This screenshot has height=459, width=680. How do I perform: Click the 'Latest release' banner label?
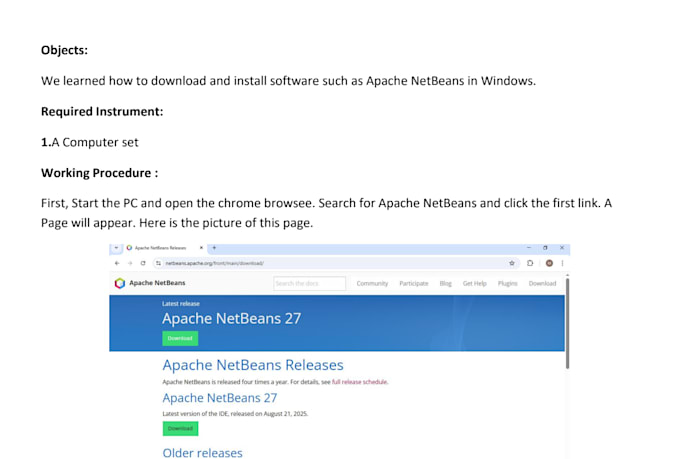pyautogui.click(x=181, y=304)
